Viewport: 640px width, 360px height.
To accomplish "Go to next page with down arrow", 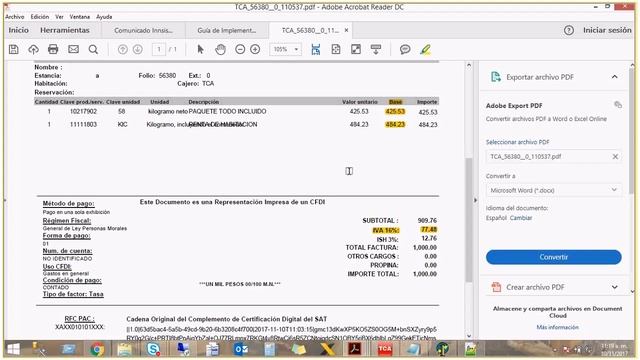I will click(x=138, y=49).
